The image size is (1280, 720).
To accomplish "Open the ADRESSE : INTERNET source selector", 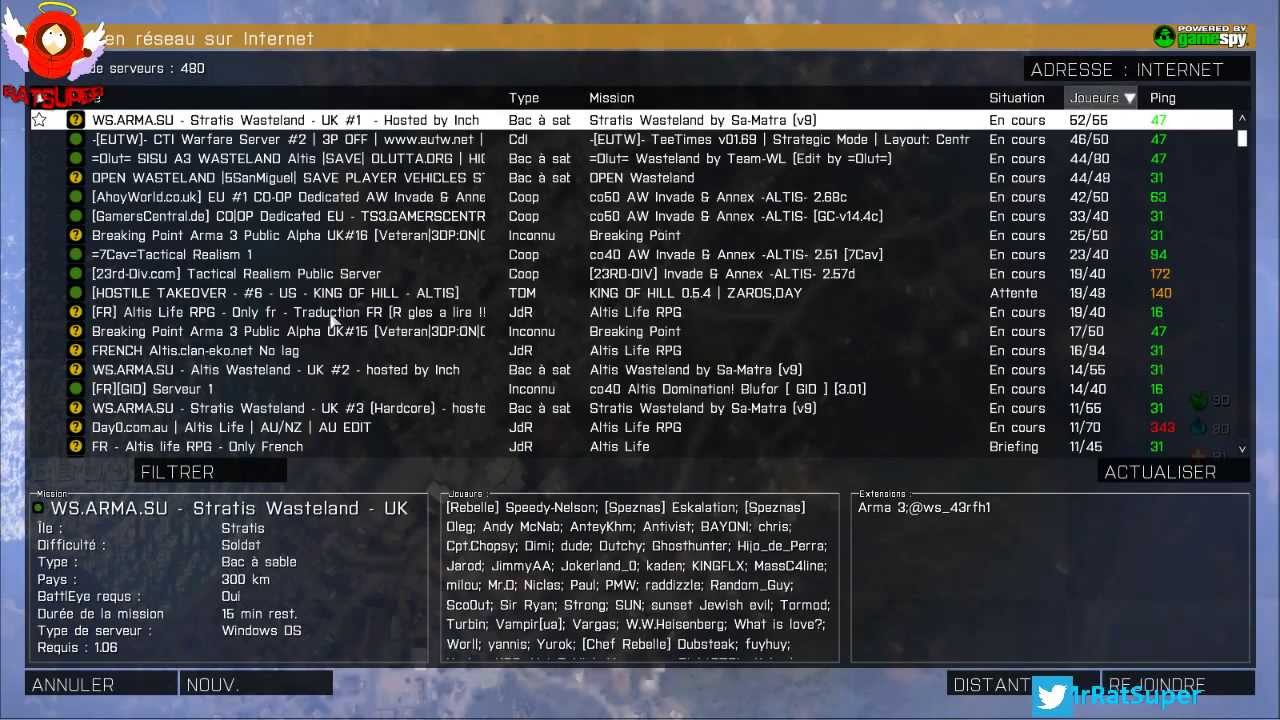I will 1137,70.
